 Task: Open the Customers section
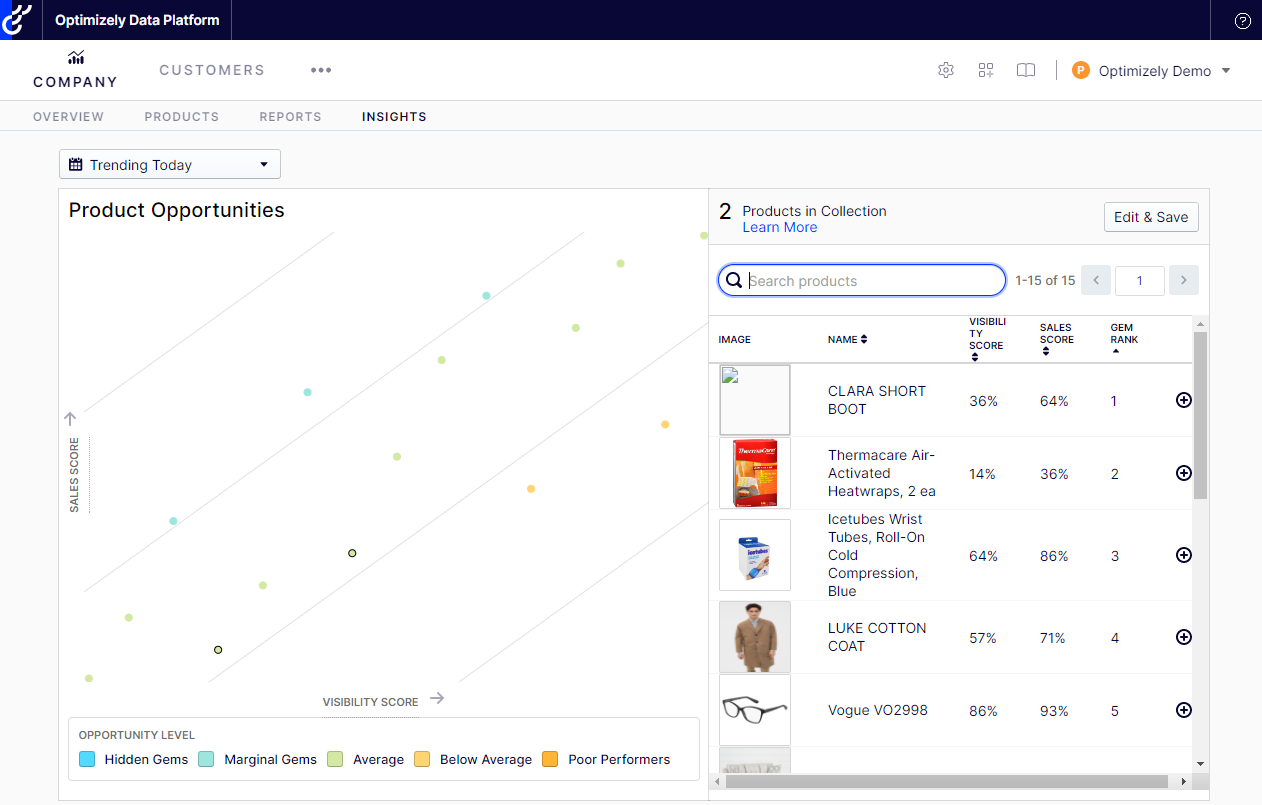pyautogui.click(x=212, y=70)
